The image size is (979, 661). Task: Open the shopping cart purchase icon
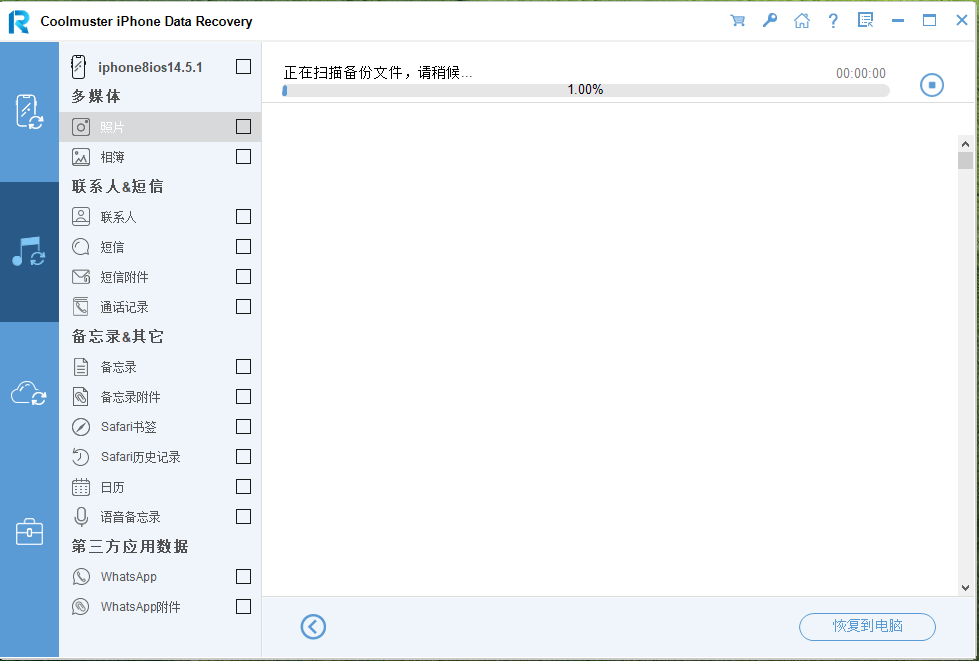click(x=737, y=21)
